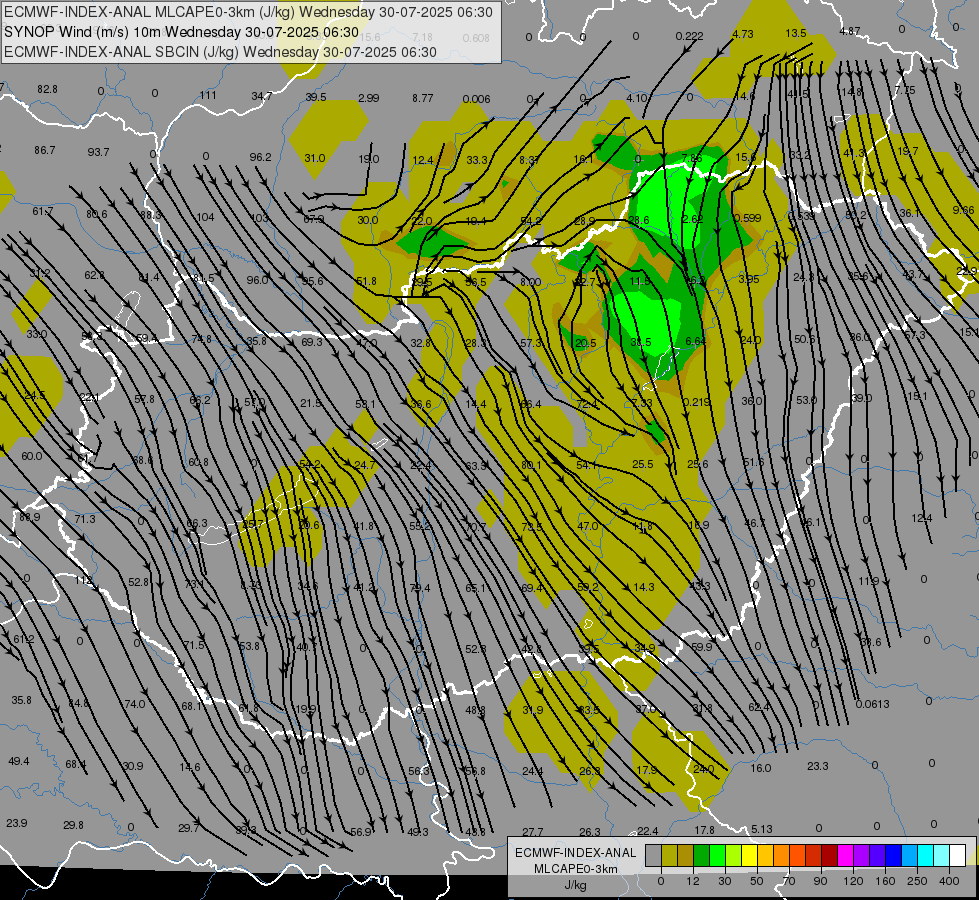The width and height of the screenshot is (979, 900).
Task: Click the map value 0.219
Action: 696,402
